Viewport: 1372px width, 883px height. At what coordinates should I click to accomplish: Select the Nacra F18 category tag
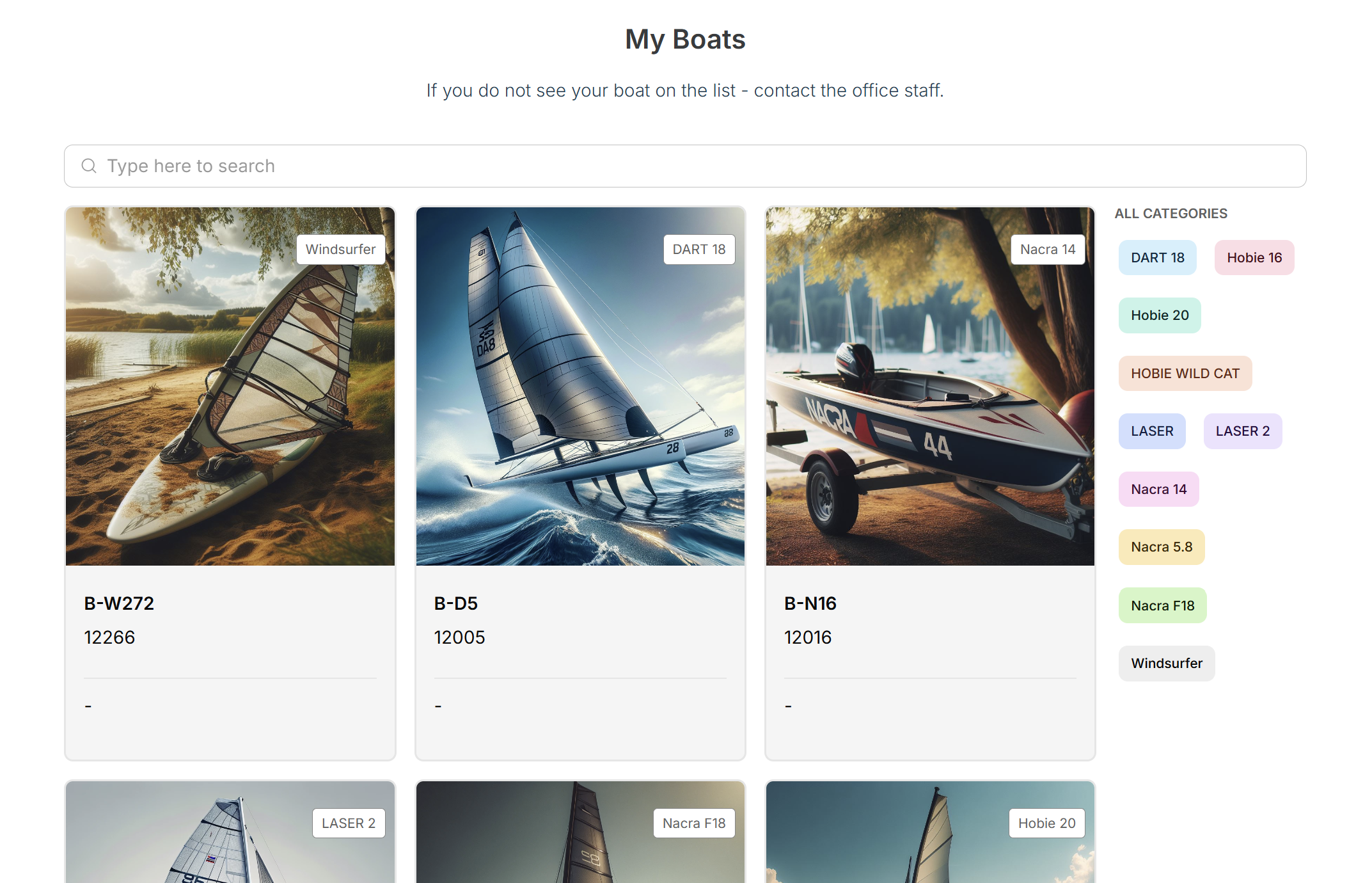(1162, 605)
